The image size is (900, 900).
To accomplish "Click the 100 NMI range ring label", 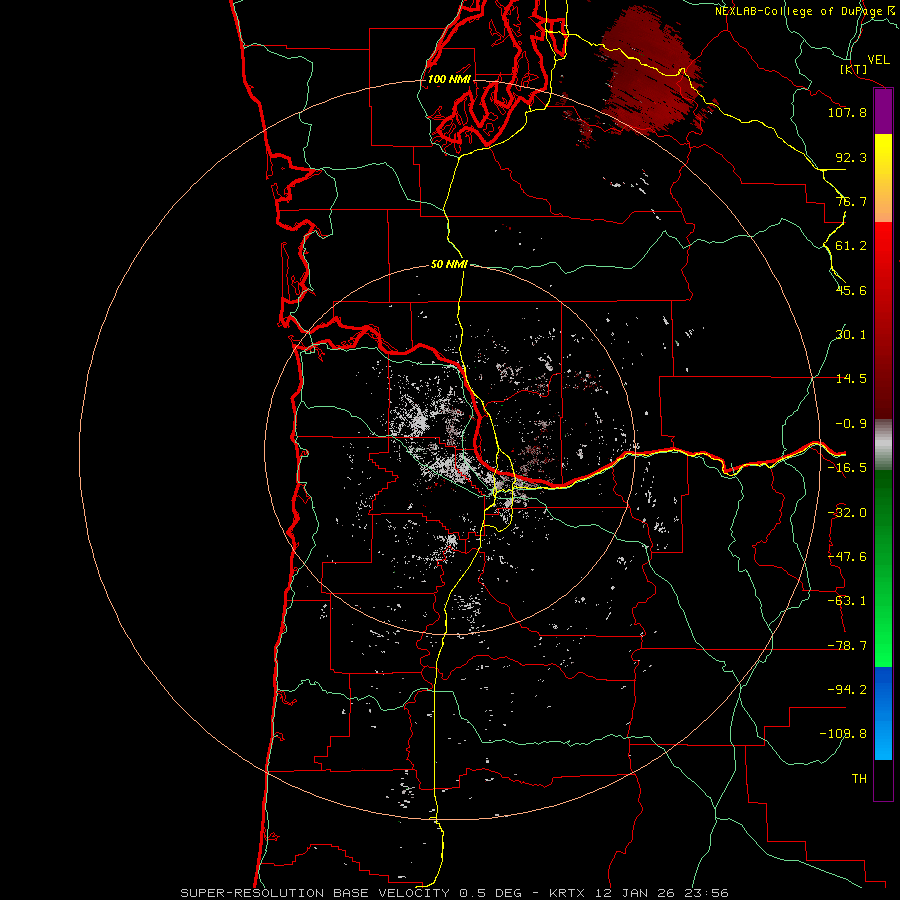I will point(449,79).
